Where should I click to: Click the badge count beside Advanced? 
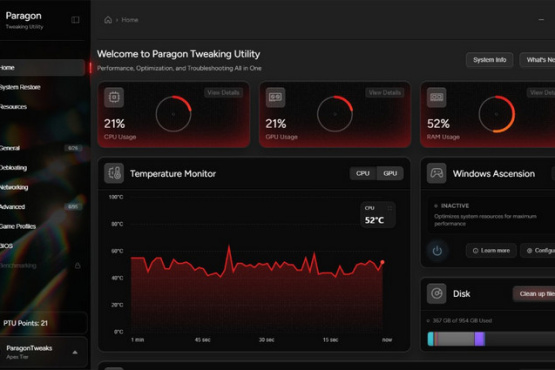tap(73, 207)
